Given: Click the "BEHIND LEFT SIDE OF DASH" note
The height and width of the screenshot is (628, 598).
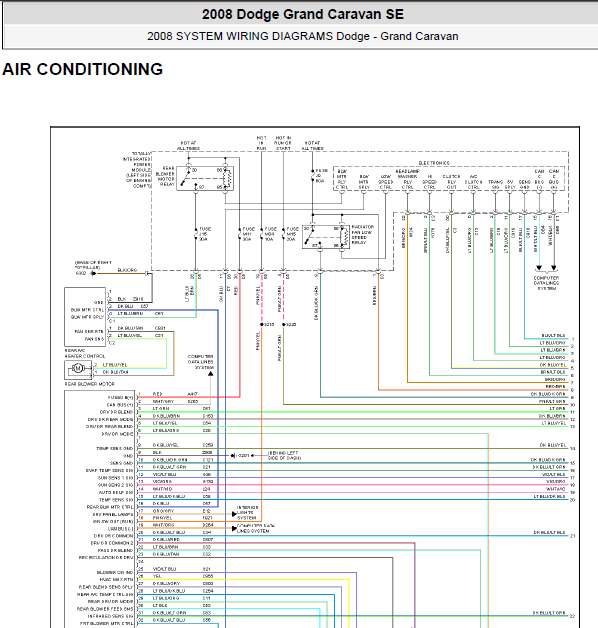Looking at the screenshot, I should [284, 455].
